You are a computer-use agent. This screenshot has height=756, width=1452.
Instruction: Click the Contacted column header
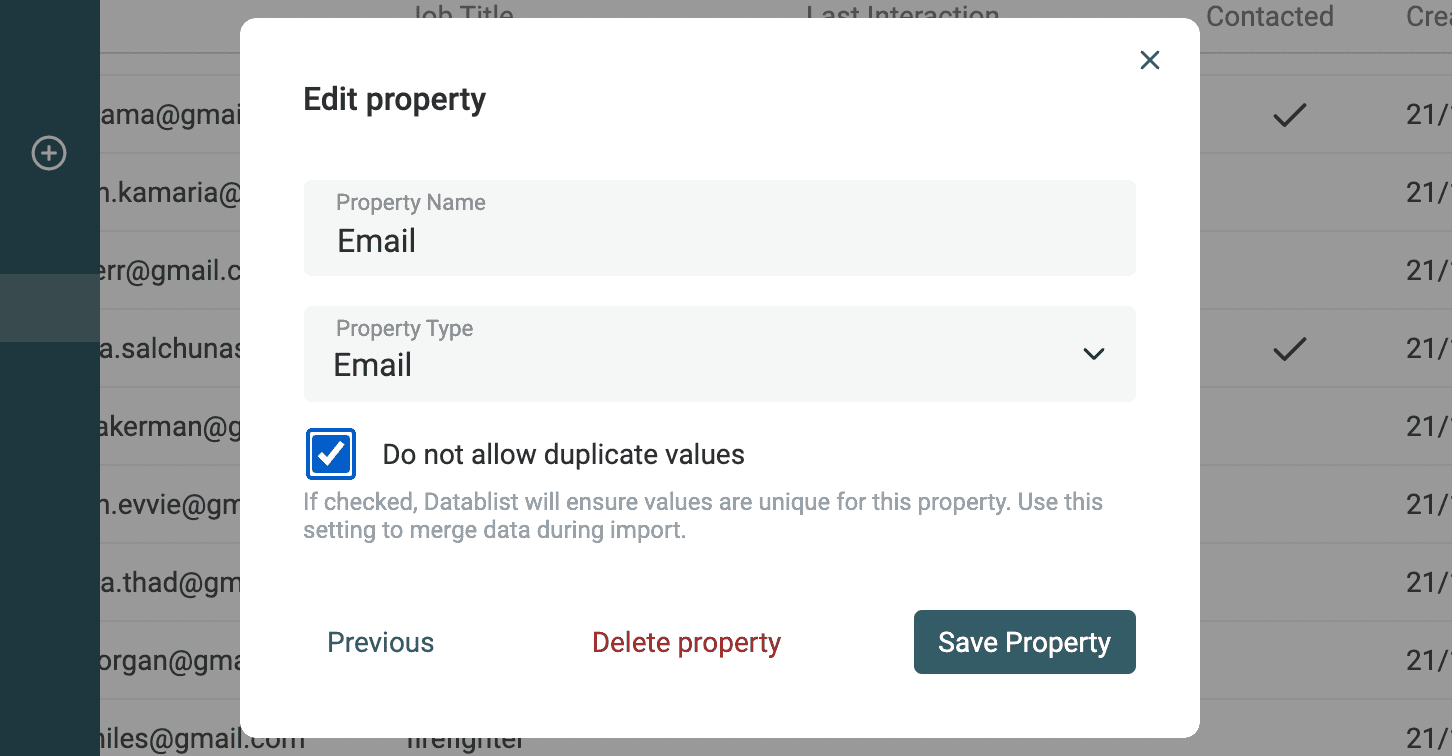[x=1270, y=16]
